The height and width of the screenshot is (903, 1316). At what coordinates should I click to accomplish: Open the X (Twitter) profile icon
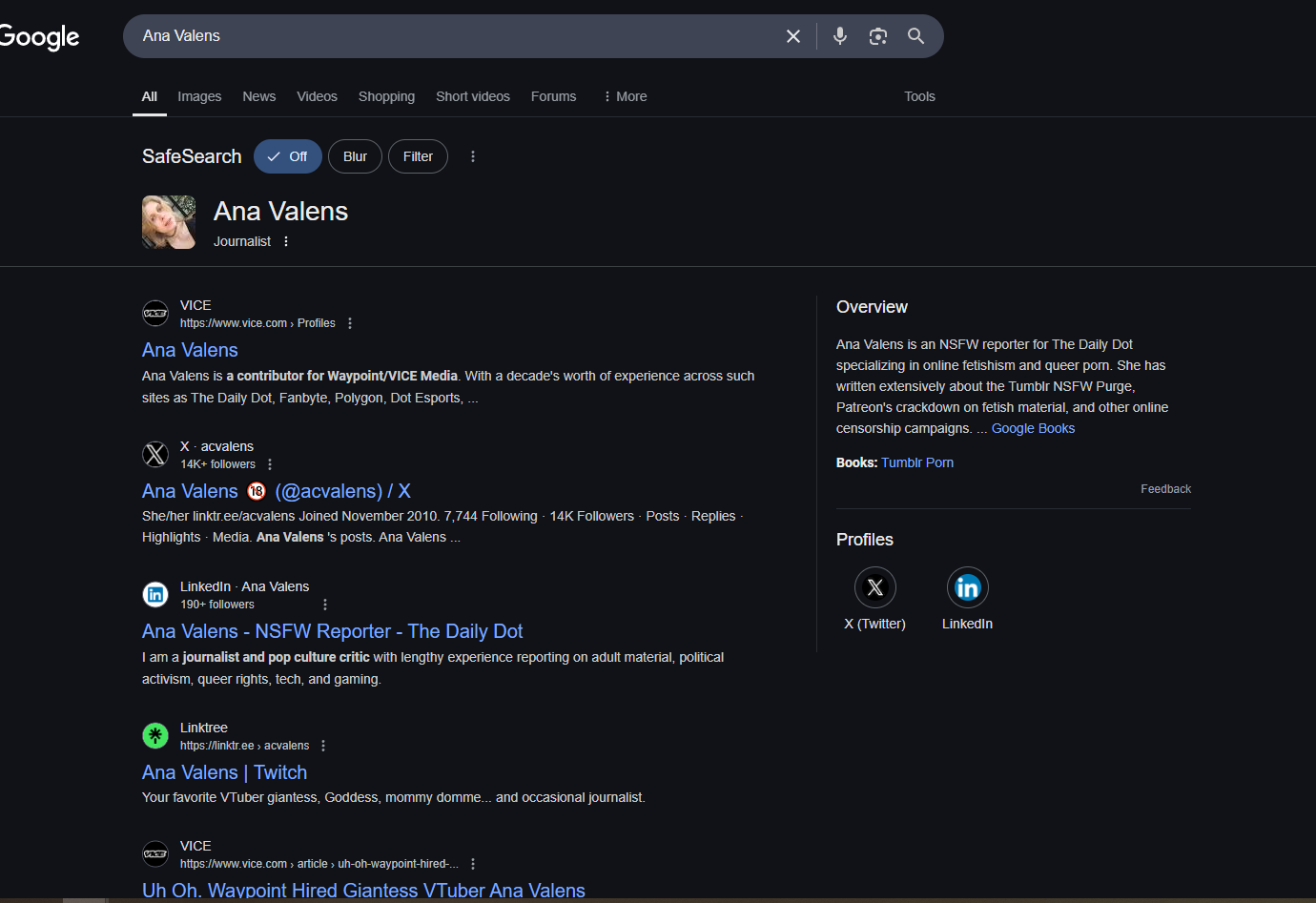click(875, 587)
